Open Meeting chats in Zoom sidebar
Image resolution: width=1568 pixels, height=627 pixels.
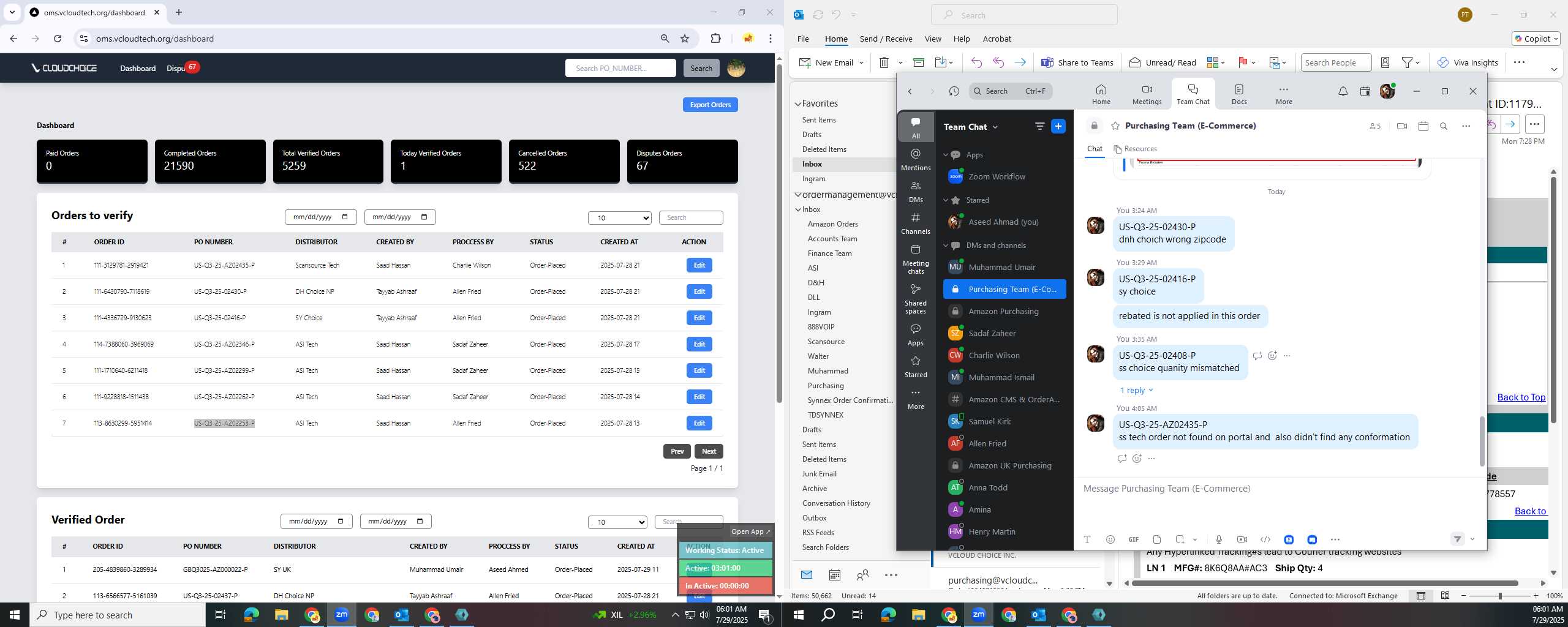(x=916, y=259)
